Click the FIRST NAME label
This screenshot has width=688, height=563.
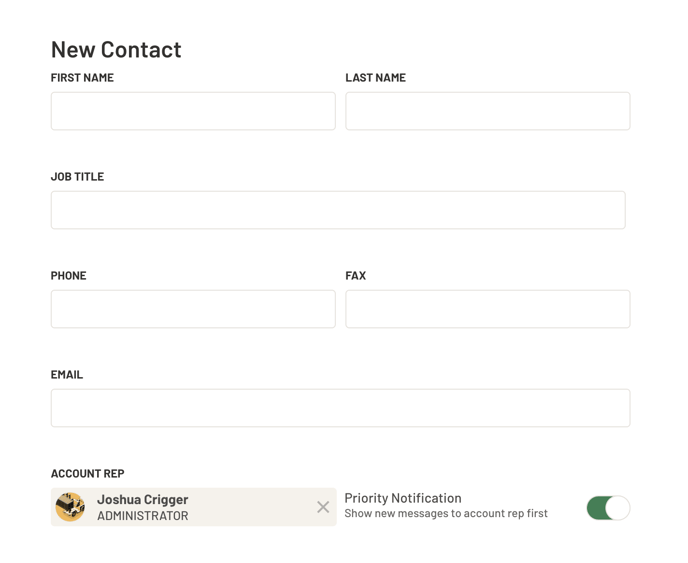[82, 78]
